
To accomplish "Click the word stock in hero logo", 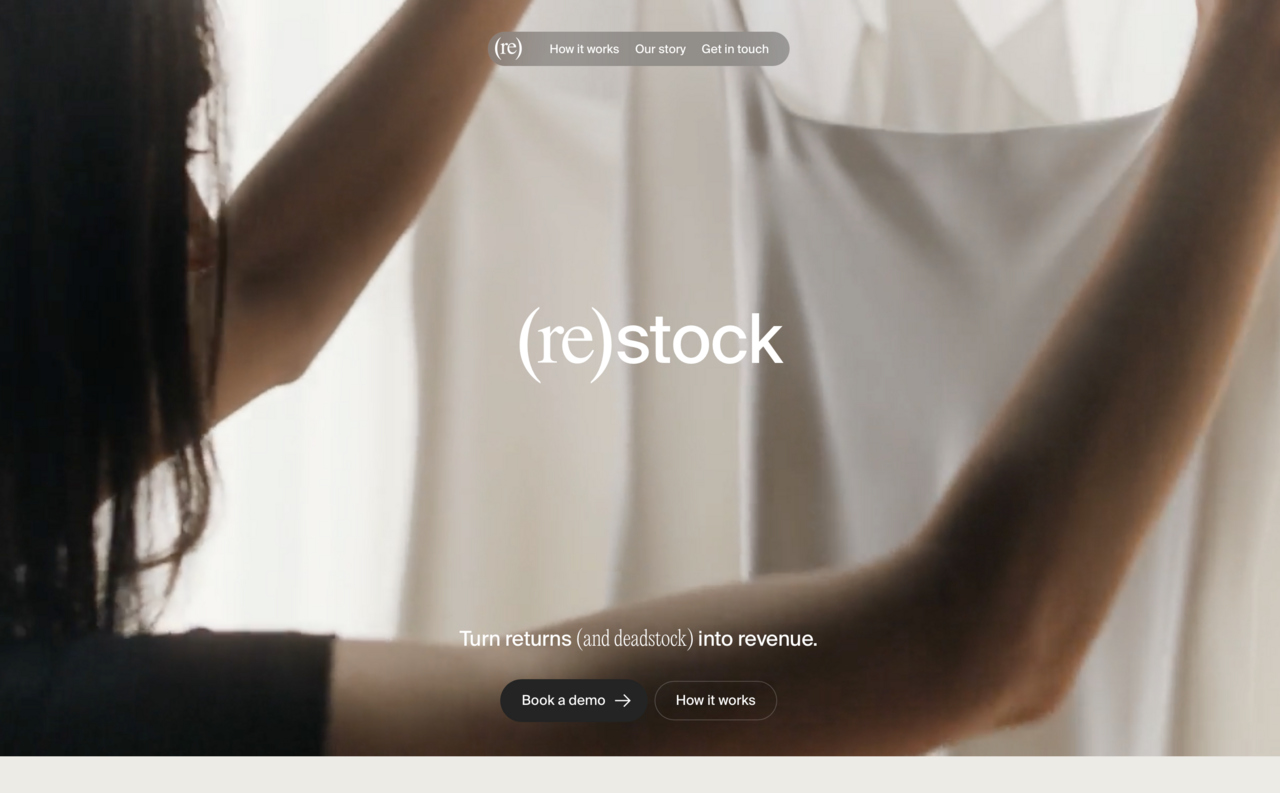I will [699, 341].
